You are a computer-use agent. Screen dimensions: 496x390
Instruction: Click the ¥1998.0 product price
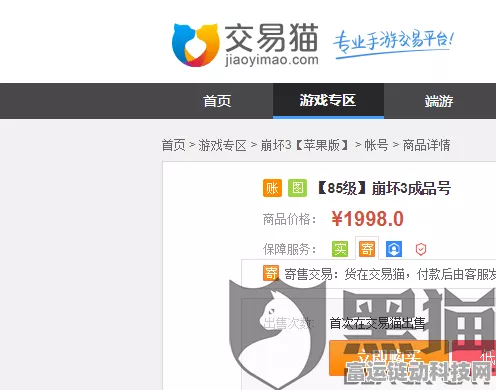[x=368, y=219]
